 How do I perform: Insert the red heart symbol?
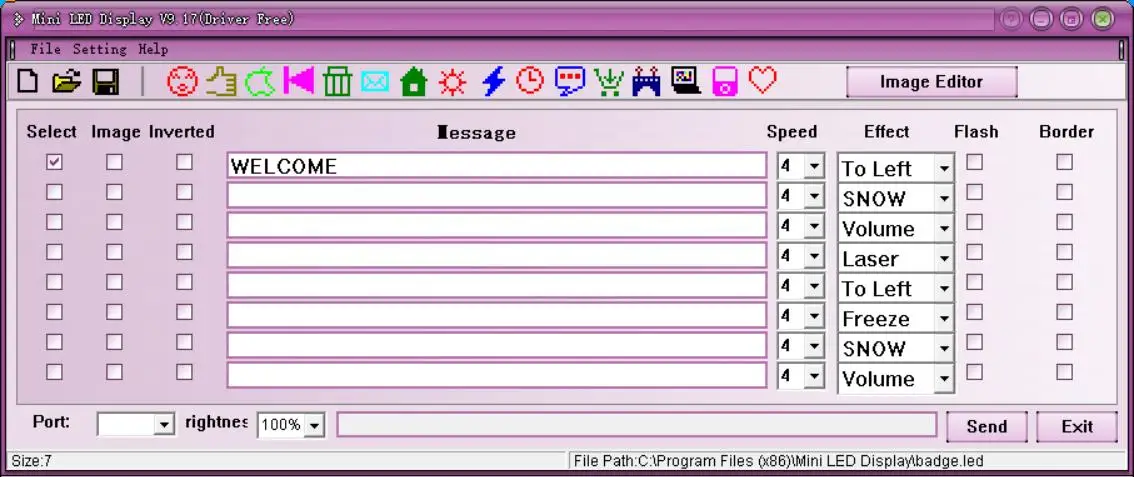coord(762,80)
